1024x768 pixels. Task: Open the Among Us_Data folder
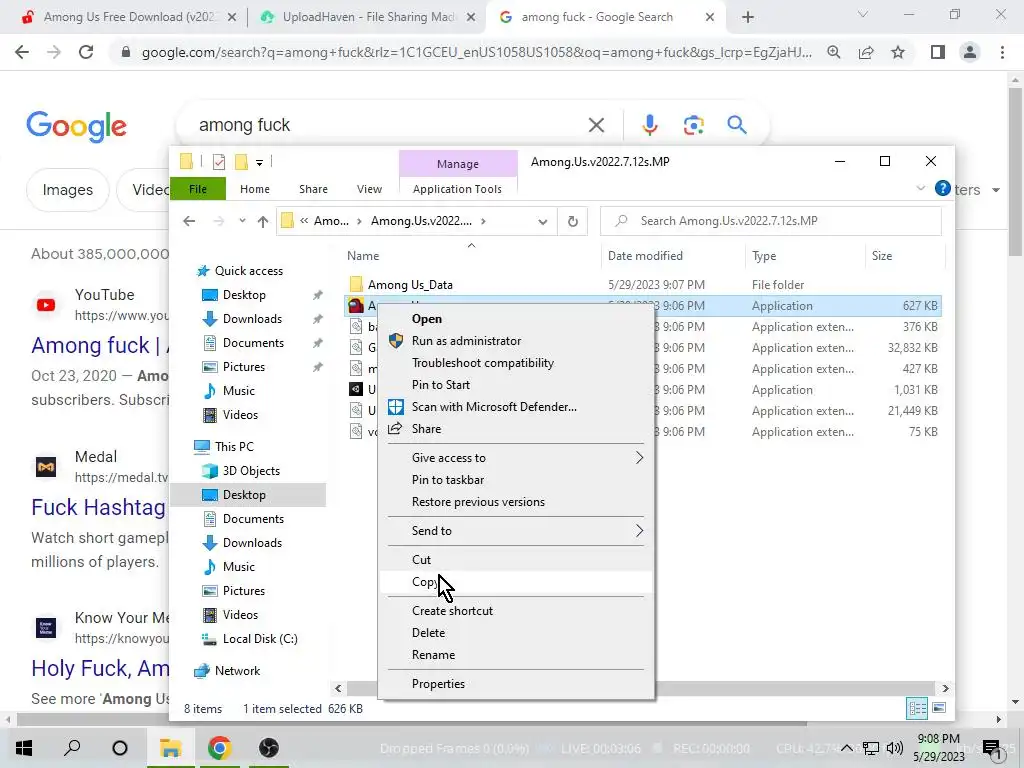(x=410, y=285)
